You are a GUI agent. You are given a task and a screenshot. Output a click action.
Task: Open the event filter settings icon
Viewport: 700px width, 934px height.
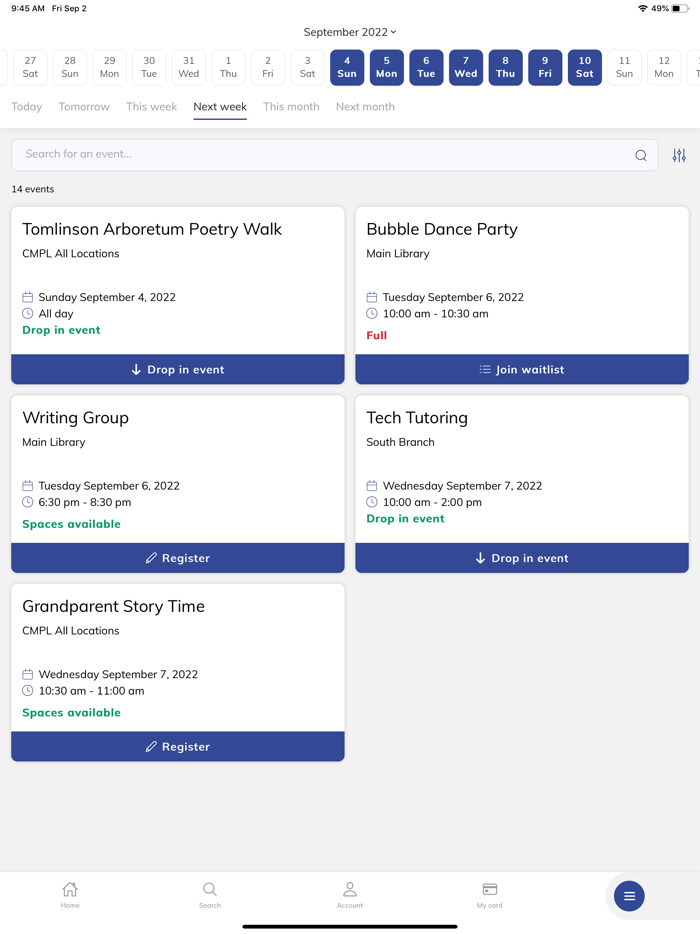679,155
